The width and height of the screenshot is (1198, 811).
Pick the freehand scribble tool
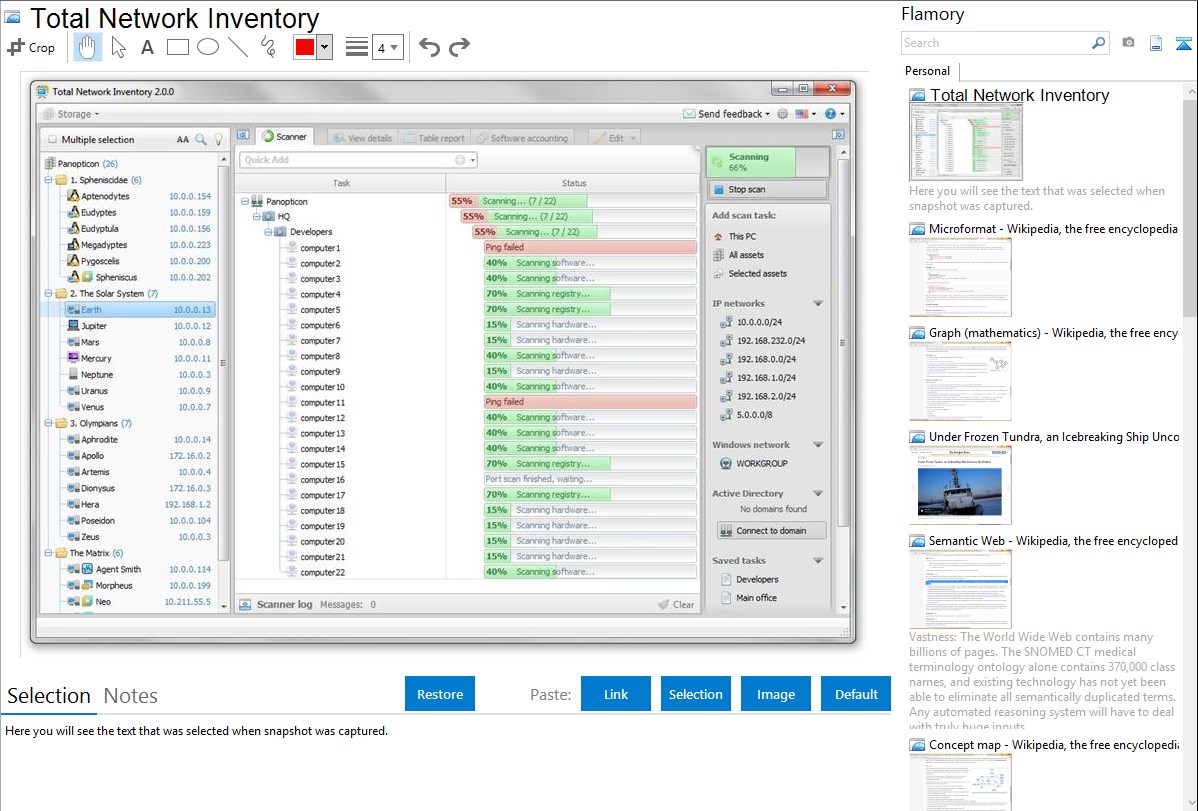(268, 47)
